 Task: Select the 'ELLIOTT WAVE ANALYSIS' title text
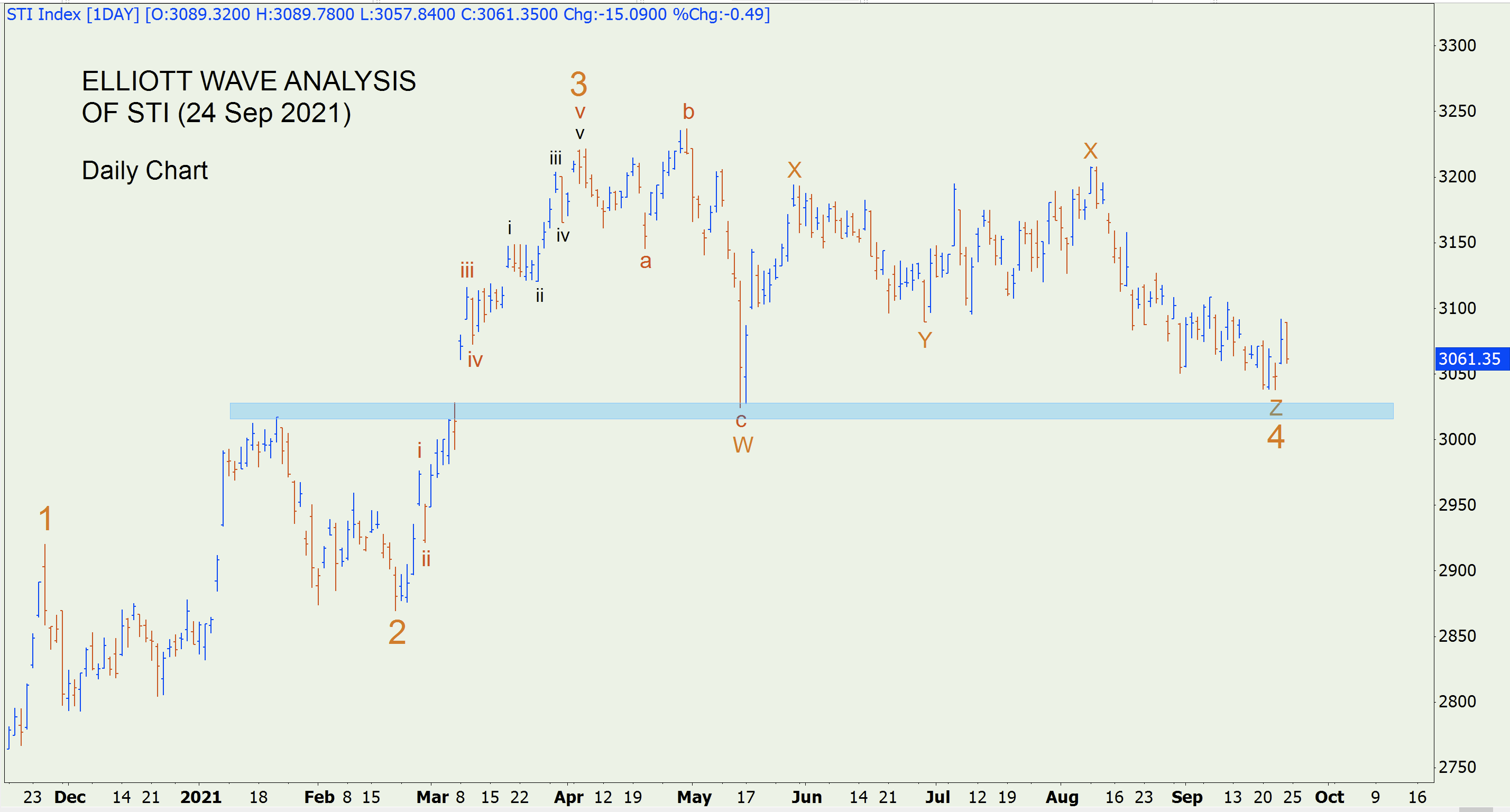pyautogui.click(x=248, y=81)
